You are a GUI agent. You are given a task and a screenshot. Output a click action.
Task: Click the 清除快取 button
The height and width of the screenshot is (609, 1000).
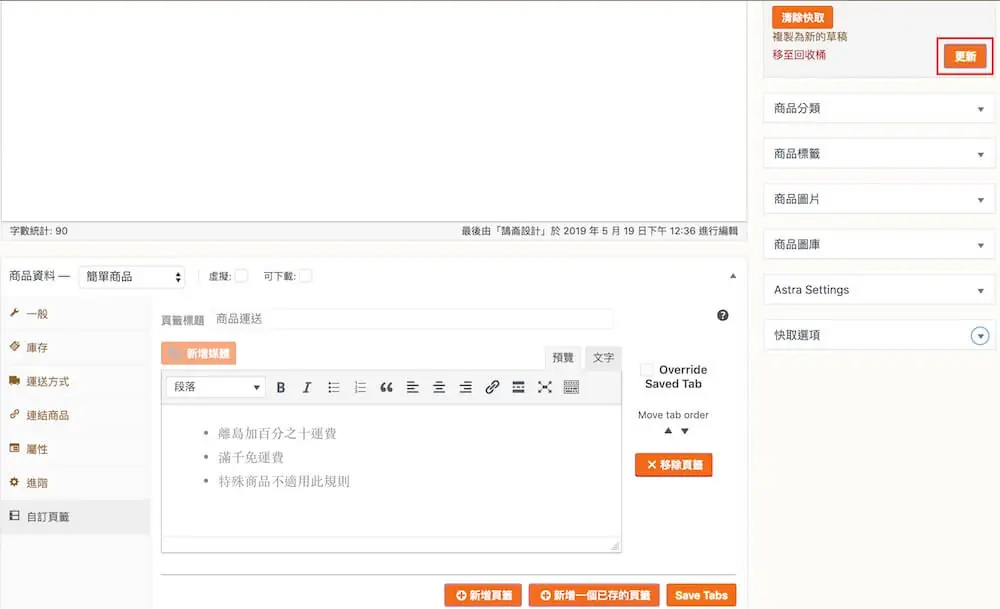802,17
